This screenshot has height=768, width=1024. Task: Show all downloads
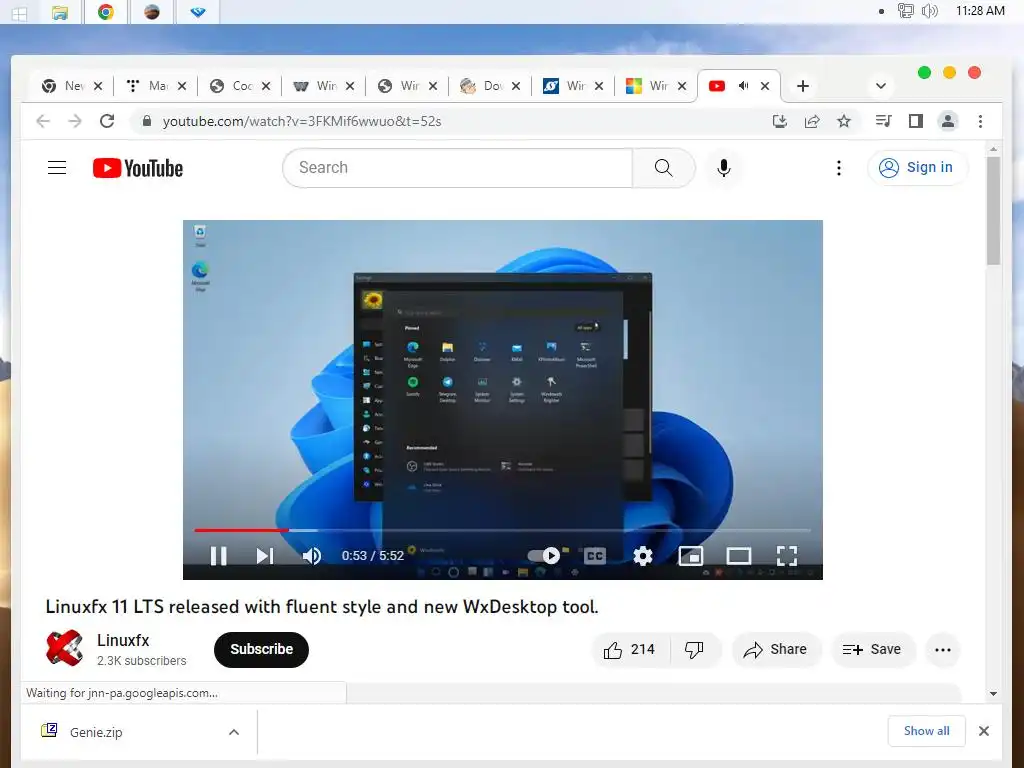click(926, 731)
